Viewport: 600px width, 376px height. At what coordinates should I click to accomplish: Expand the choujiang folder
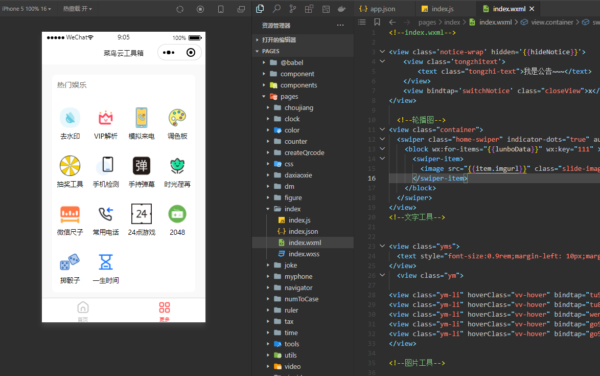(x=268, y=107)
